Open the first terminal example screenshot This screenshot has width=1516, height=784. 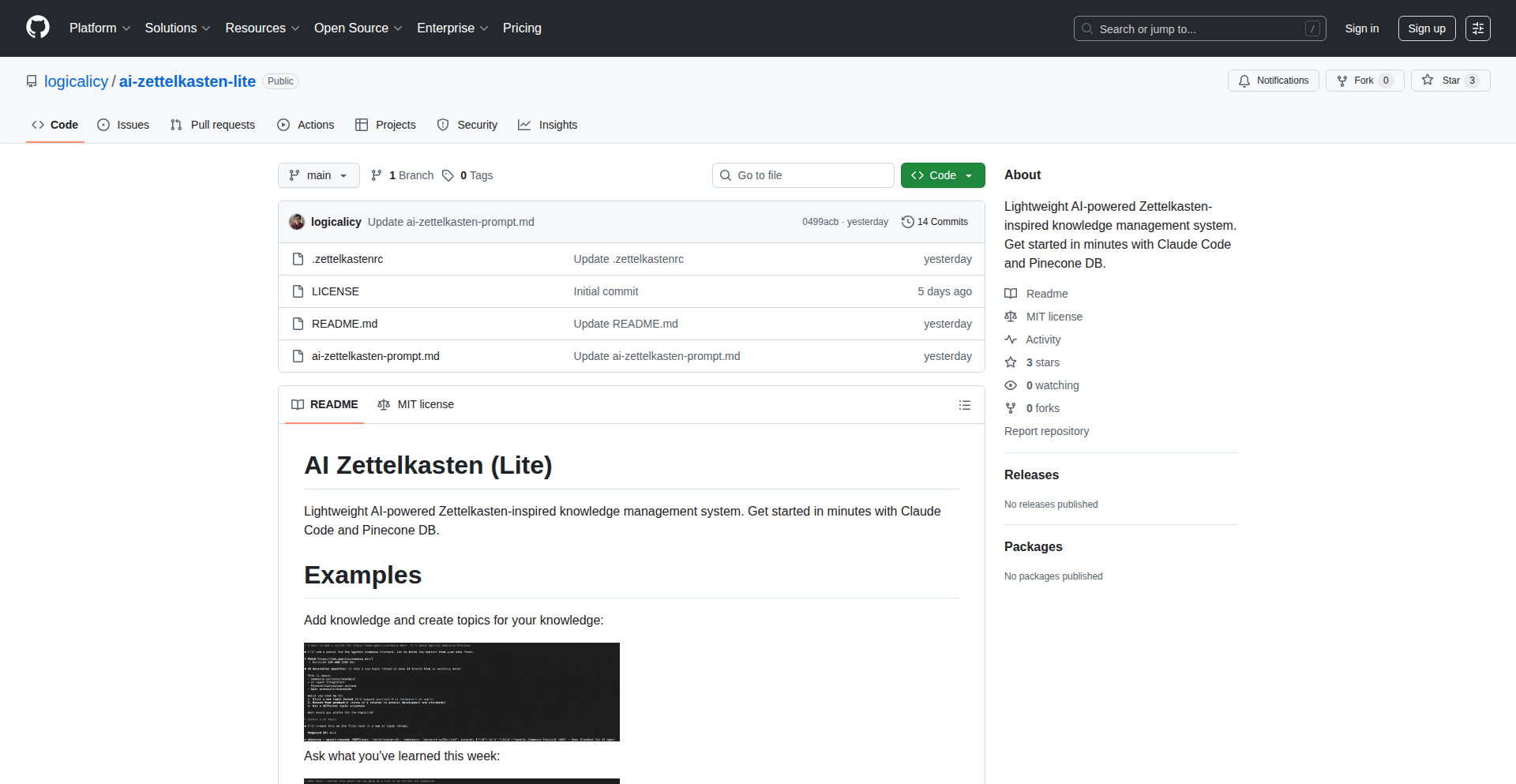coord(461,692)
